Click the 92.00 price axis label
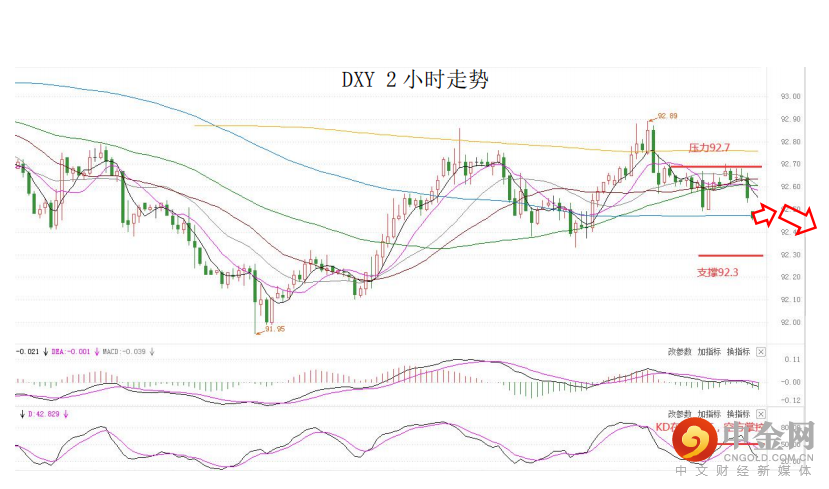829x489 pixels. (x=790, y=322)
